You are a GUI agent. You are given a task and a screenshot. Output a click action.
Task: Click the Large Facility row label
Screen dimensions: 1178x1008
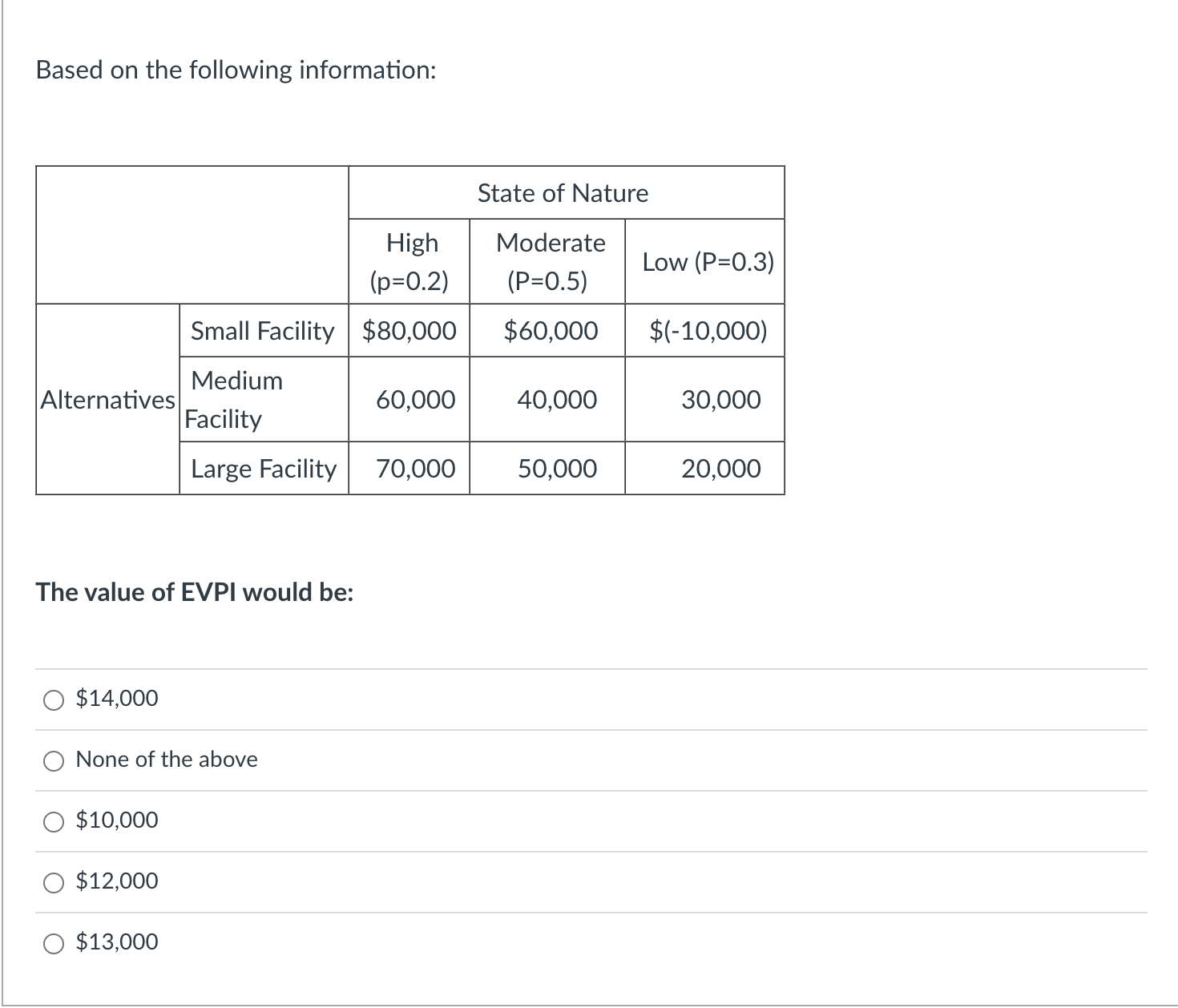tap(264, 468)
